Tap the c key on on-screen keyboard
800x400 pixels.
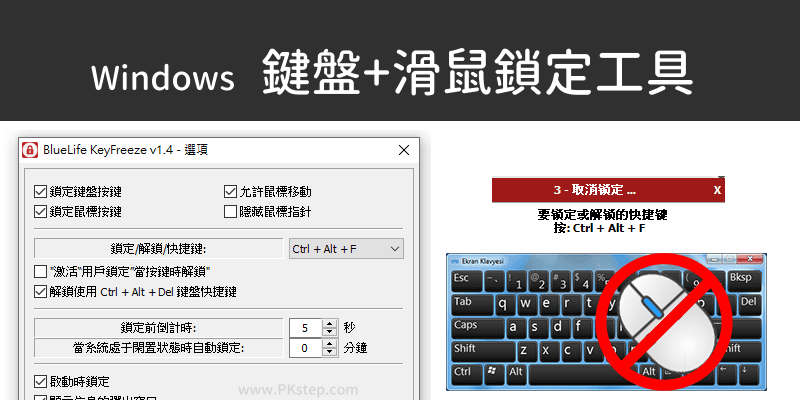[571, 352]
